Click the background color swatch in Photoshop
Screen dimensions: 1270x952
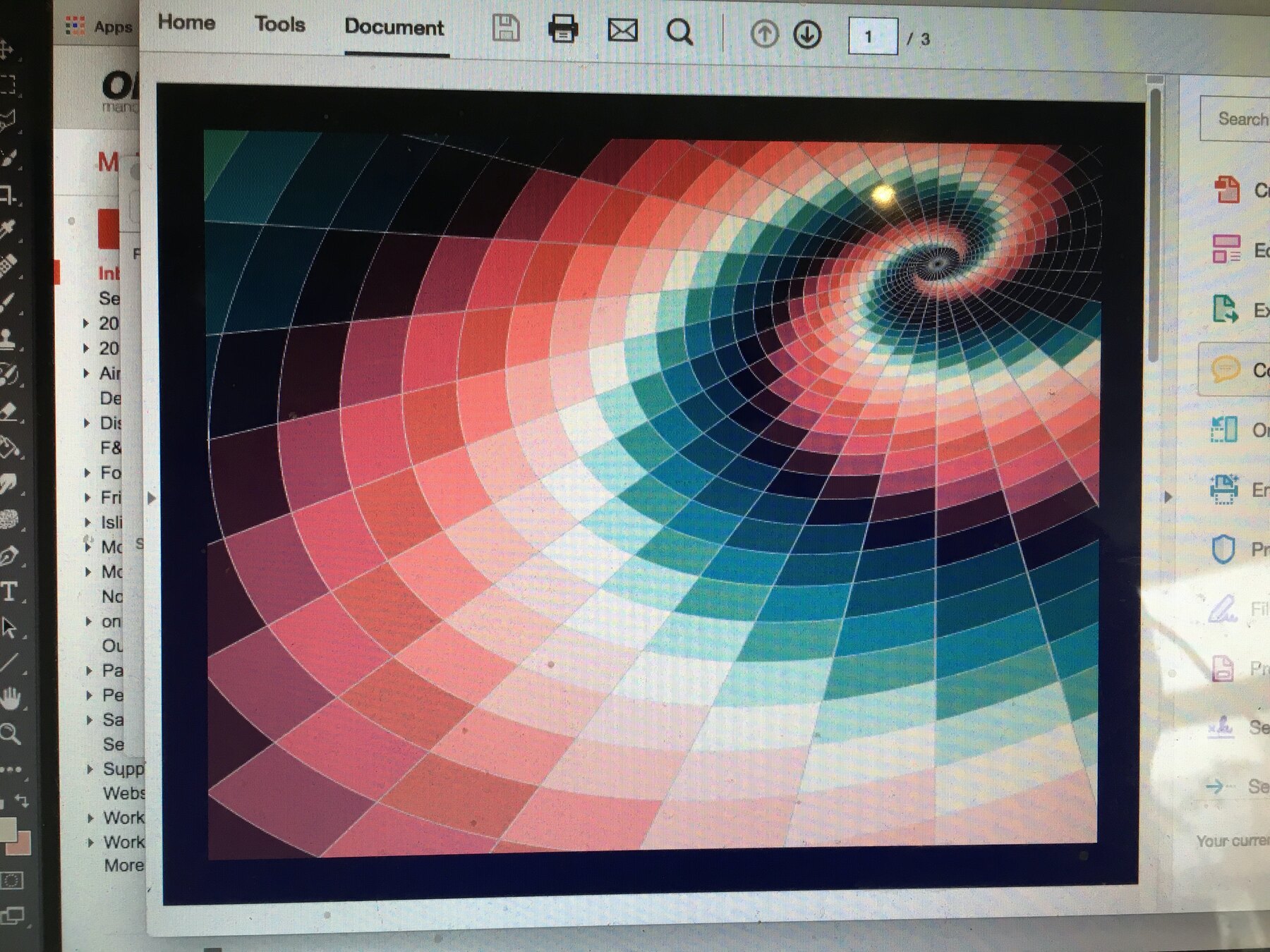pyautogui.click(x=21, y=842)
